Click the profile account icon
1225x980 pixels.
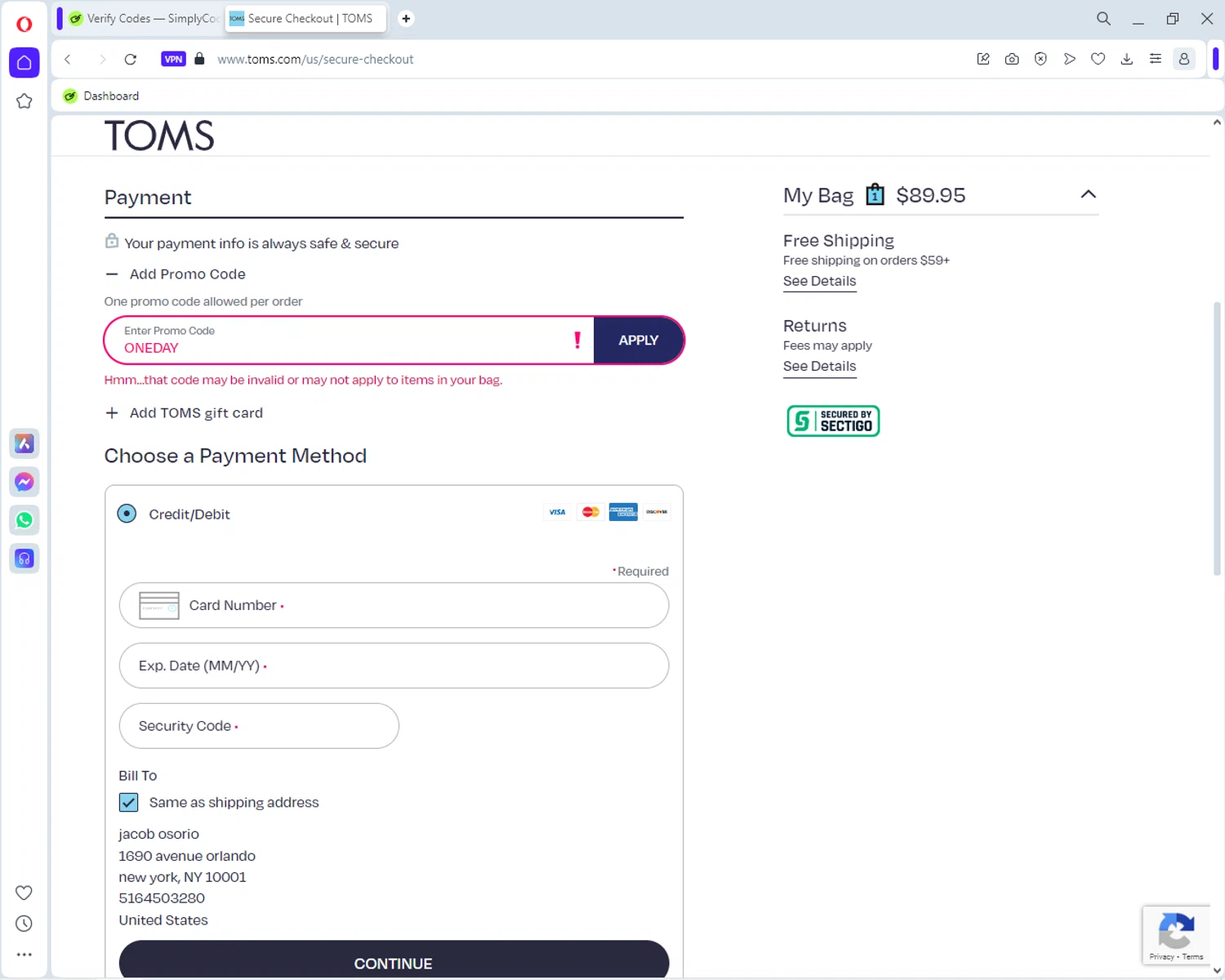click(x=1183, y=59)
